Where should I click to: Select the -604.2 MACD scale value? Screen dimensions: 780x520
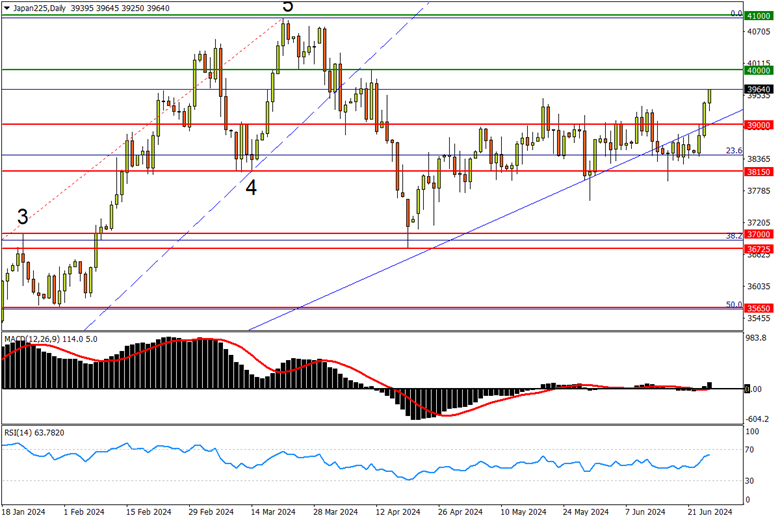[758, 419]
